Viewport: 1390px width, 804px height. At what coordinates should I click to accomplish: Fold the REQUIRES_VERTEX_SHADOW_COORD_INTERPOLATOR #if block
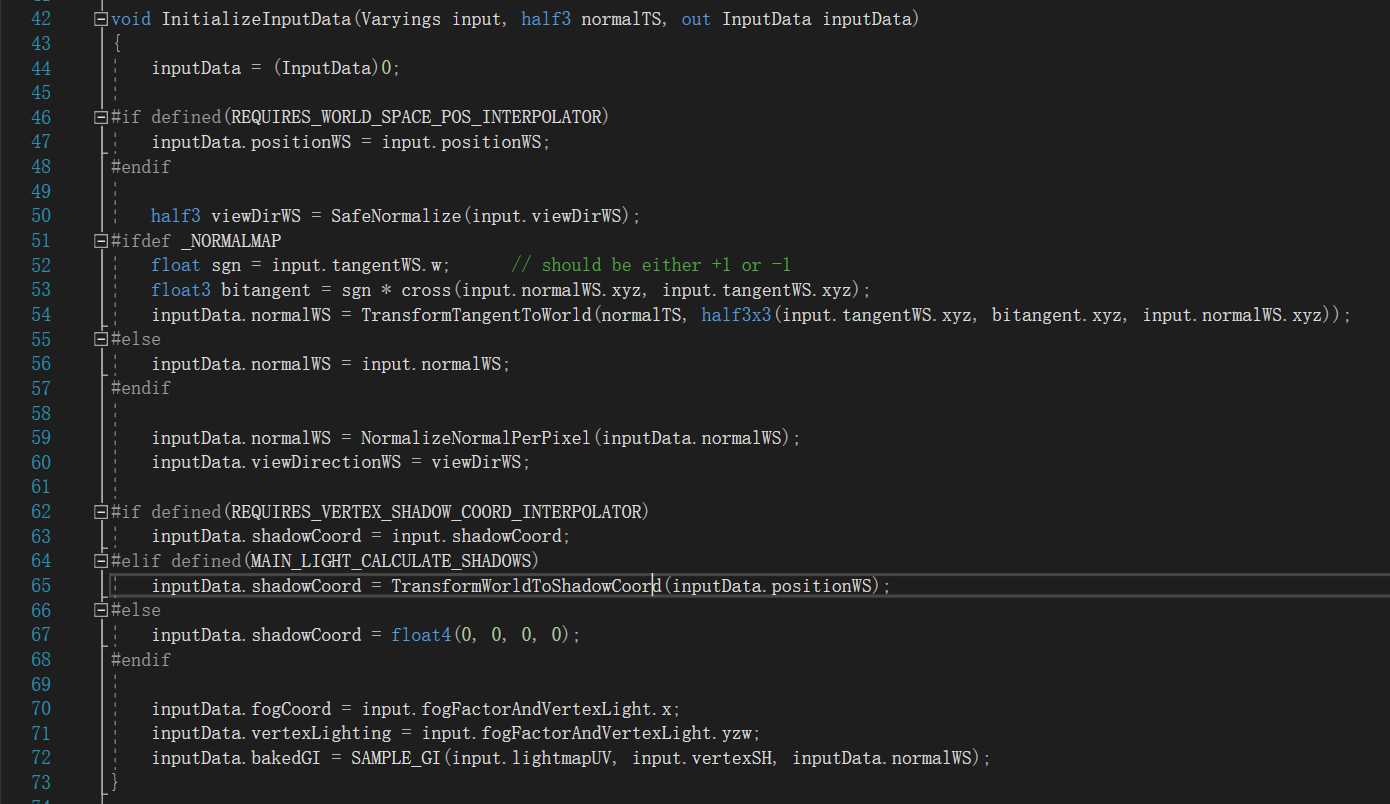point(100,512)
